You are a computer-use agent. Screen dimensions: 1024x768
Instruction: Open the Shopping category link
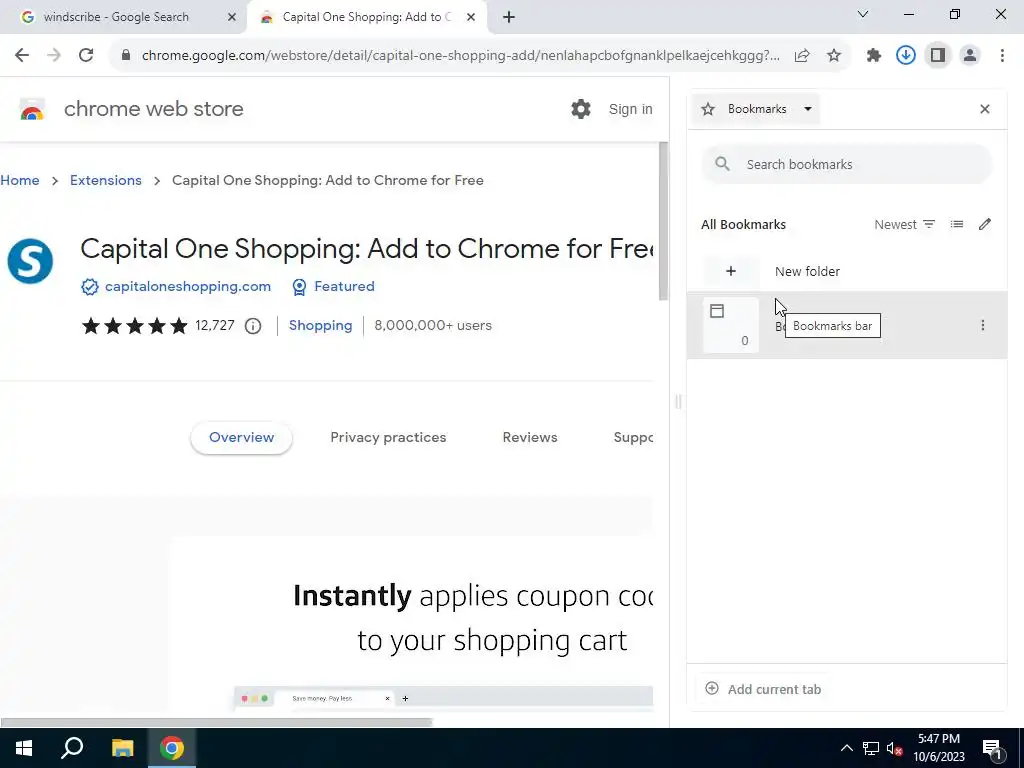[320, 325]
